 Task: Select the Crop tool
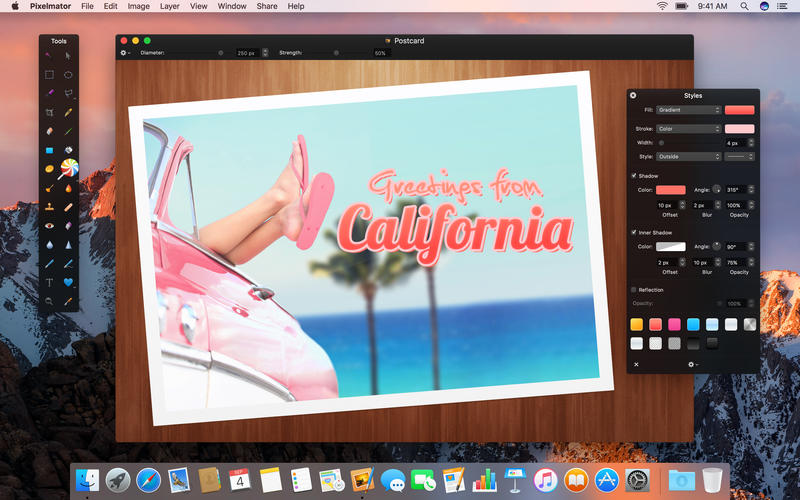pyautogui.click(x=49, y=112)
